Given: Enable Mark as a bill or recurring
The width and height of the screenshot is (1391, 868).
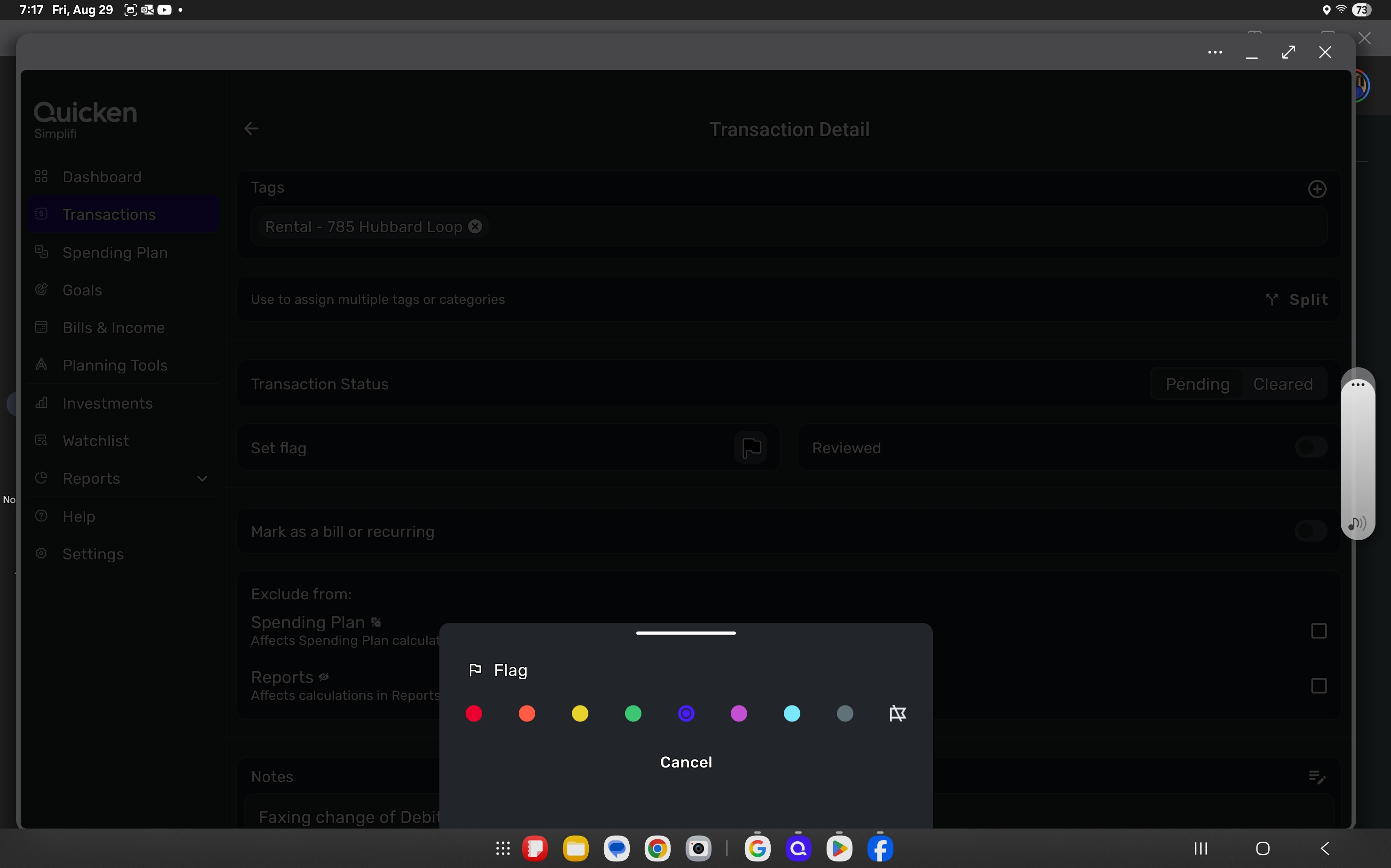Looking at the screenshot, I should tap(1311, 531).
